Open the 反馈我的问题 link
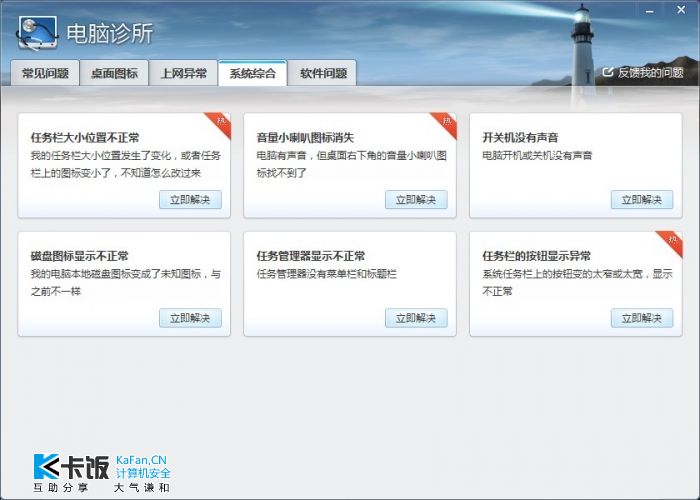700x500 pixels. point(650,72)
